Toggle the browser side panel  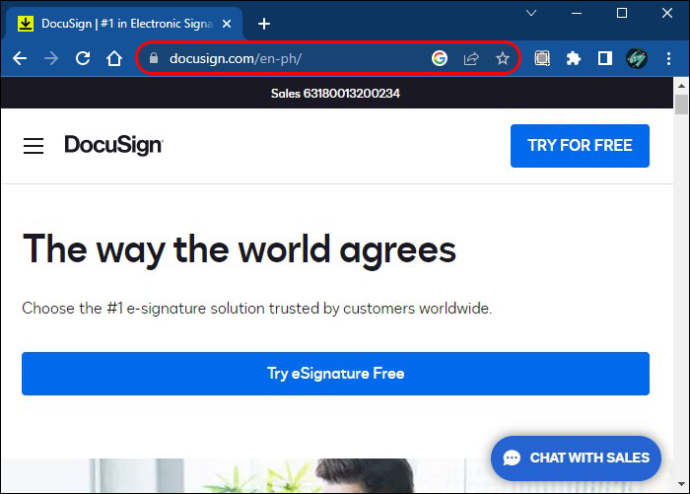[x=605, y=58]
